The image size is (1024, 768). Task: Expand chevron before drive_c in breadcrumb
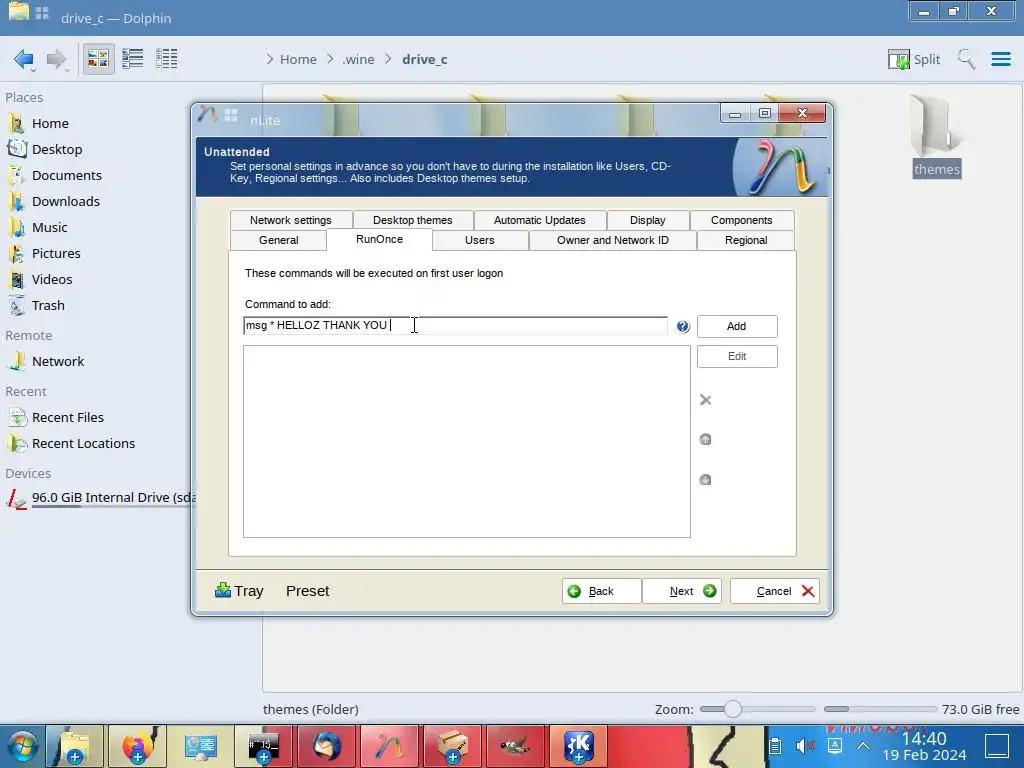(389, 59)
